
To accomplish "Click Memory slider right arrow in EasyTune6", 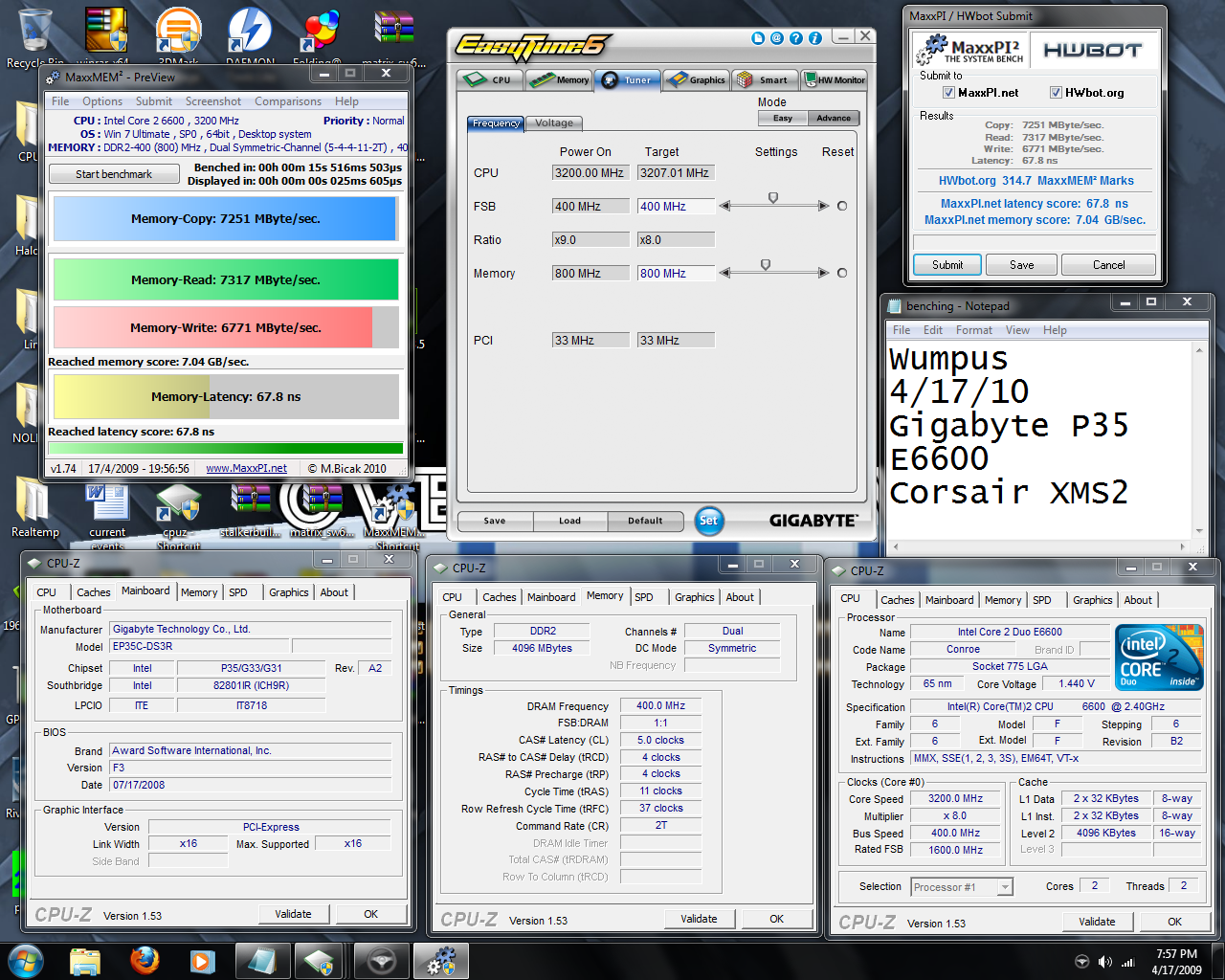I will click(x=823, y=273).
